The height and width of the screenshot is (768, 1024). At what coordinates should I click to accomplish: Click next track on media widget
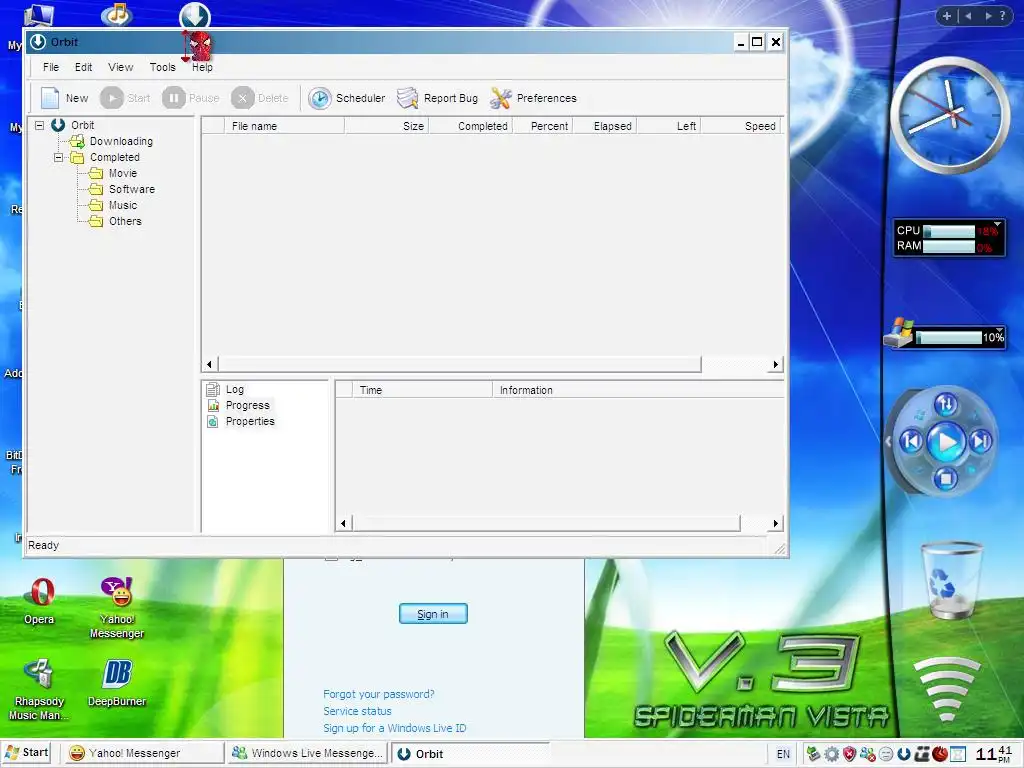[x=981, y=442]
